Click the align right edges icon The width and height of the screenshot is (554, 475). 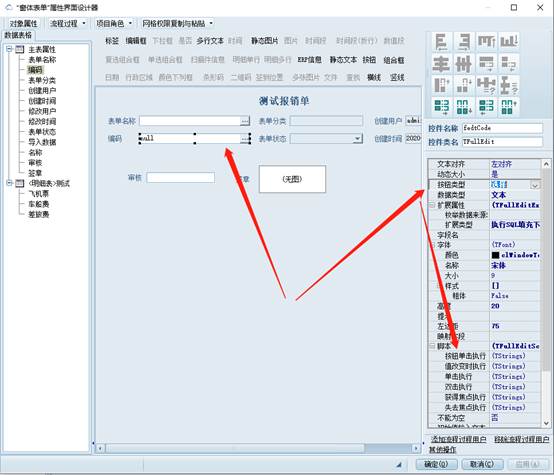(463, 42)
